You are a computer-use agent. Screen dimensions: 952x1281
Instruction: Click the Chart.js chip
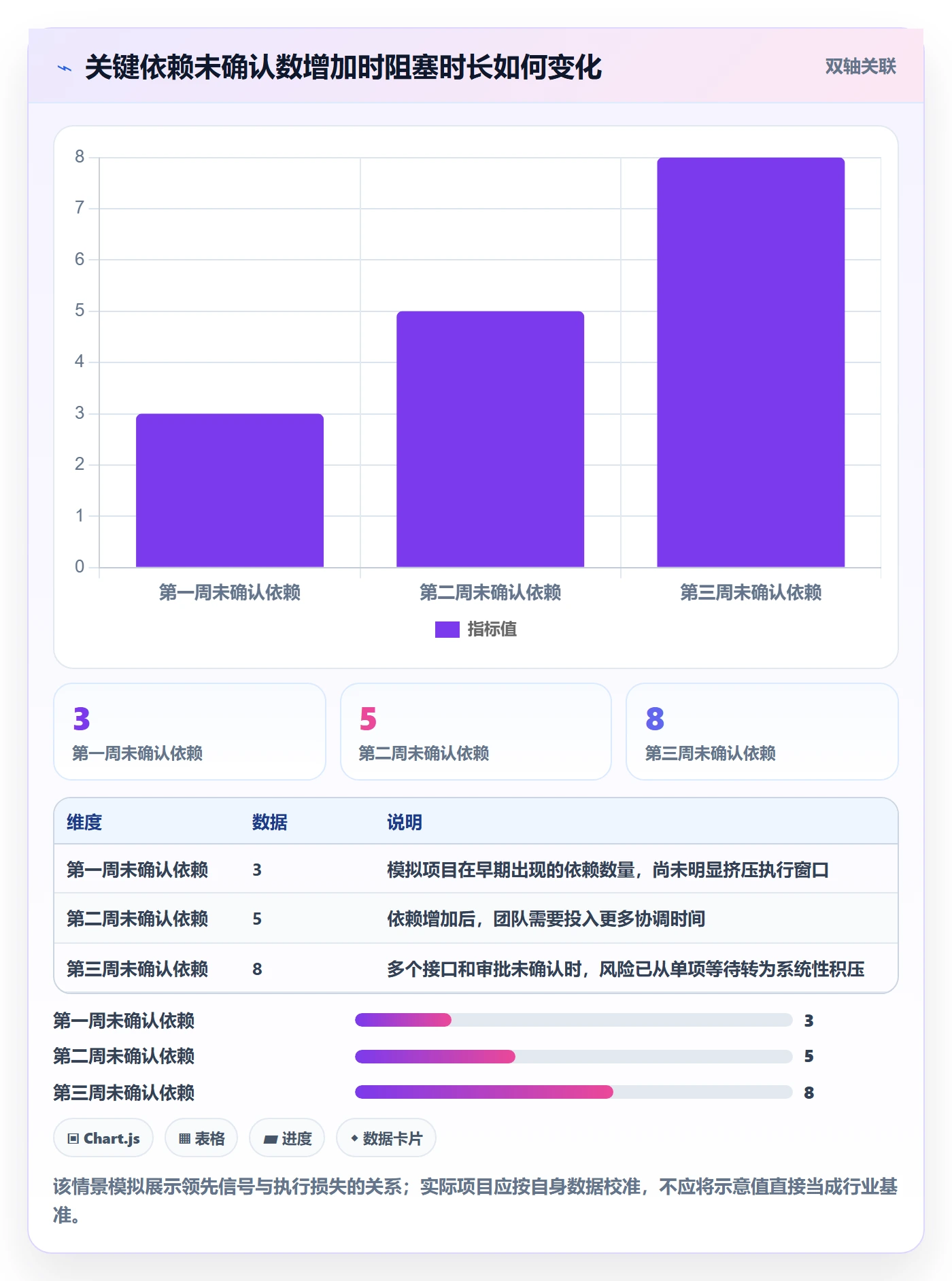click(103, 1138)
